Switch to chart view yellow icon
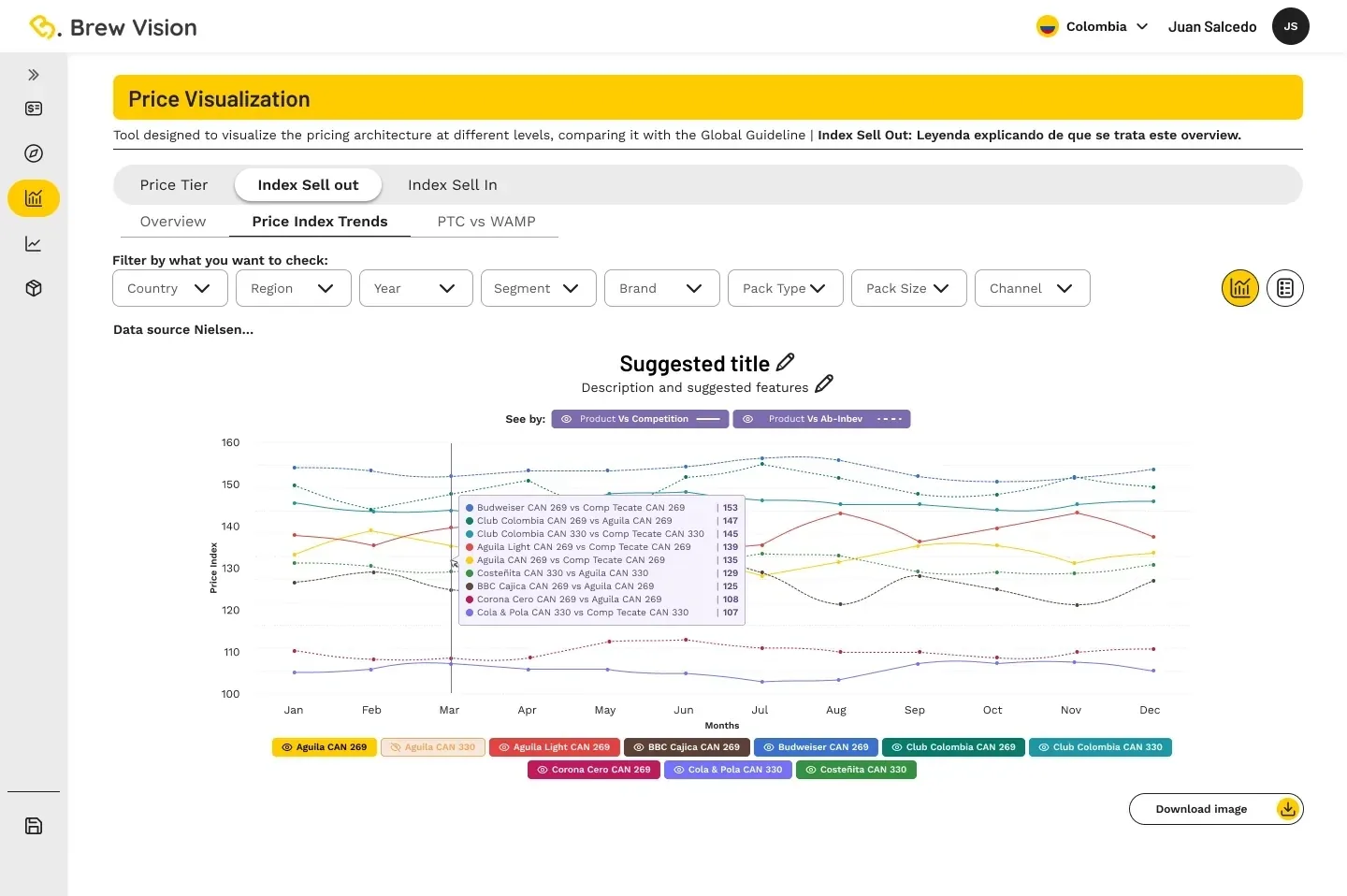This screenshot has height=896, width=1347. point(1240,288)
